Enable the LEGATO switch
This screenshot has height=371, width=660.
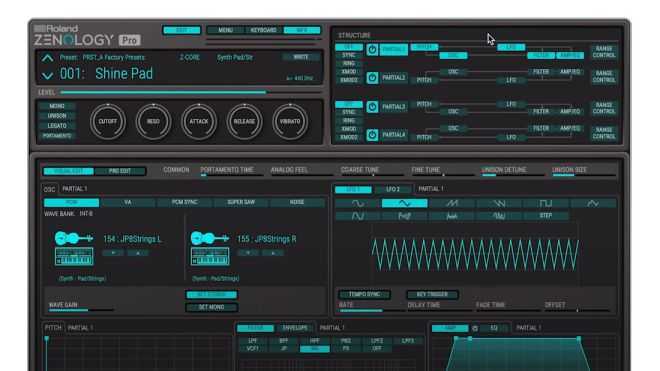click(57, 126)
